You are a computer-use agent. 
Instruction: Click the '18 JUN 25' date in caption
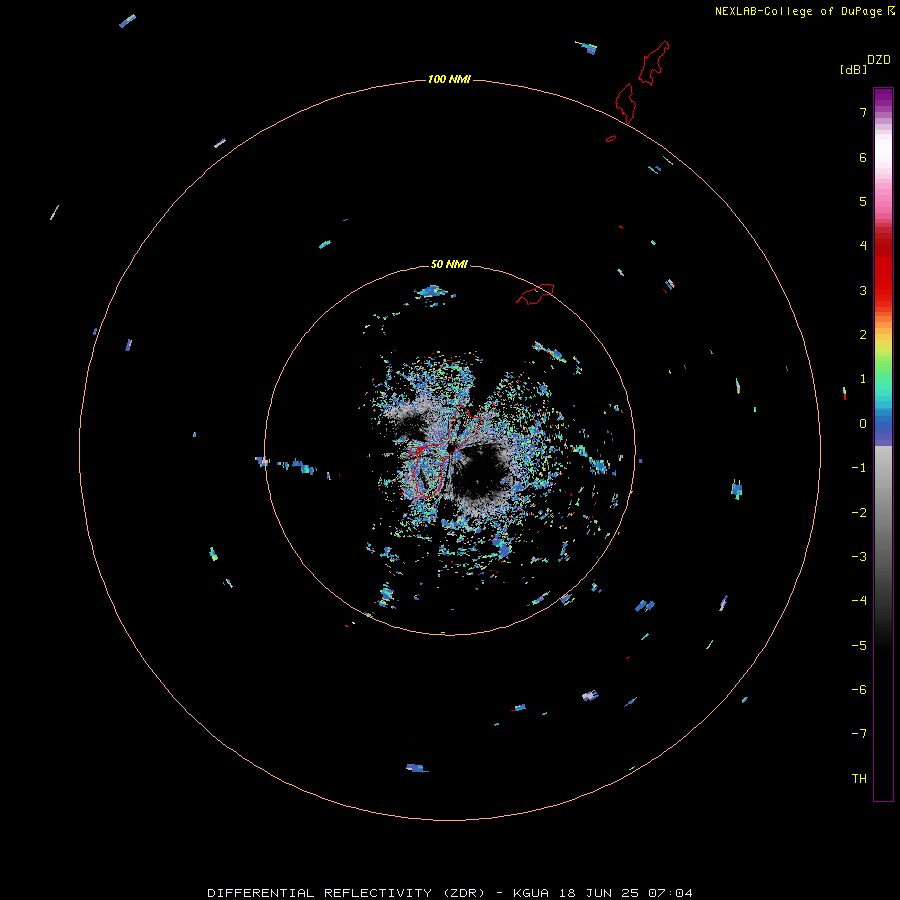pos(599,893)
